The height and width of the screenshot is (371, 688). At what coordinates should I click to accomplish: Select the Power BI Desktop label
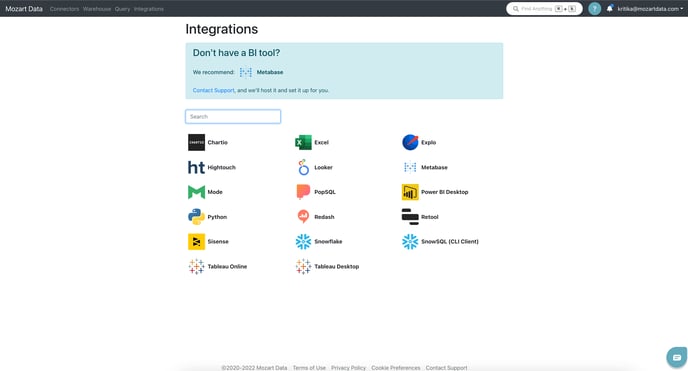point(444,192)
